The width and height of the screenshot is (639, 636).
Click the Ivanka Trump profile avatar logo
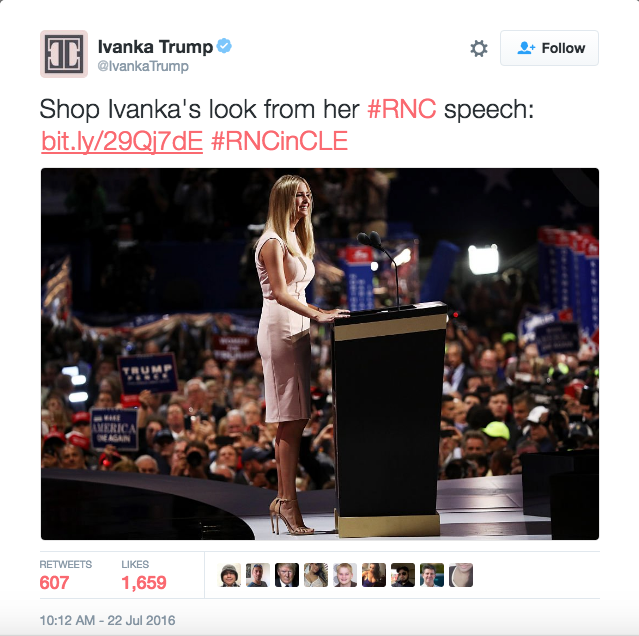64,54
